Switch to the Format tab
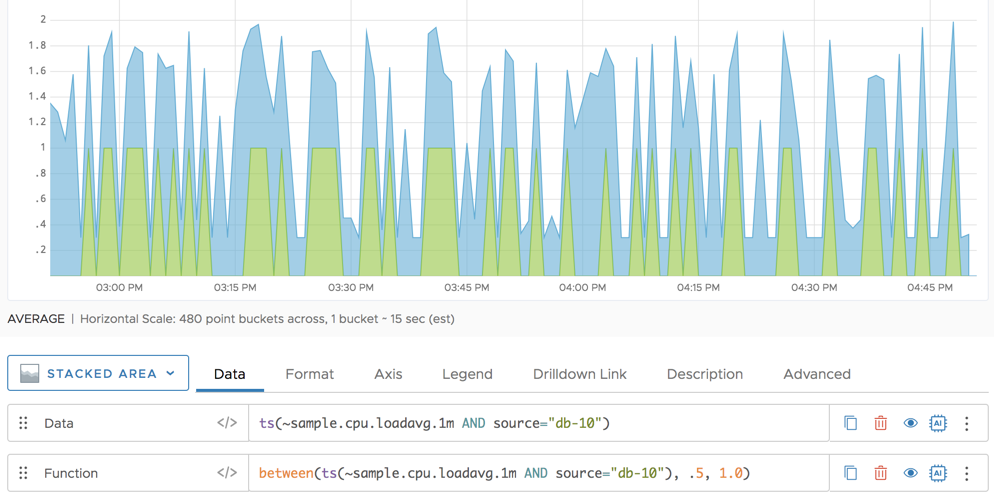The width and height of the screenshot is (994, 504). tap(309, 374)
